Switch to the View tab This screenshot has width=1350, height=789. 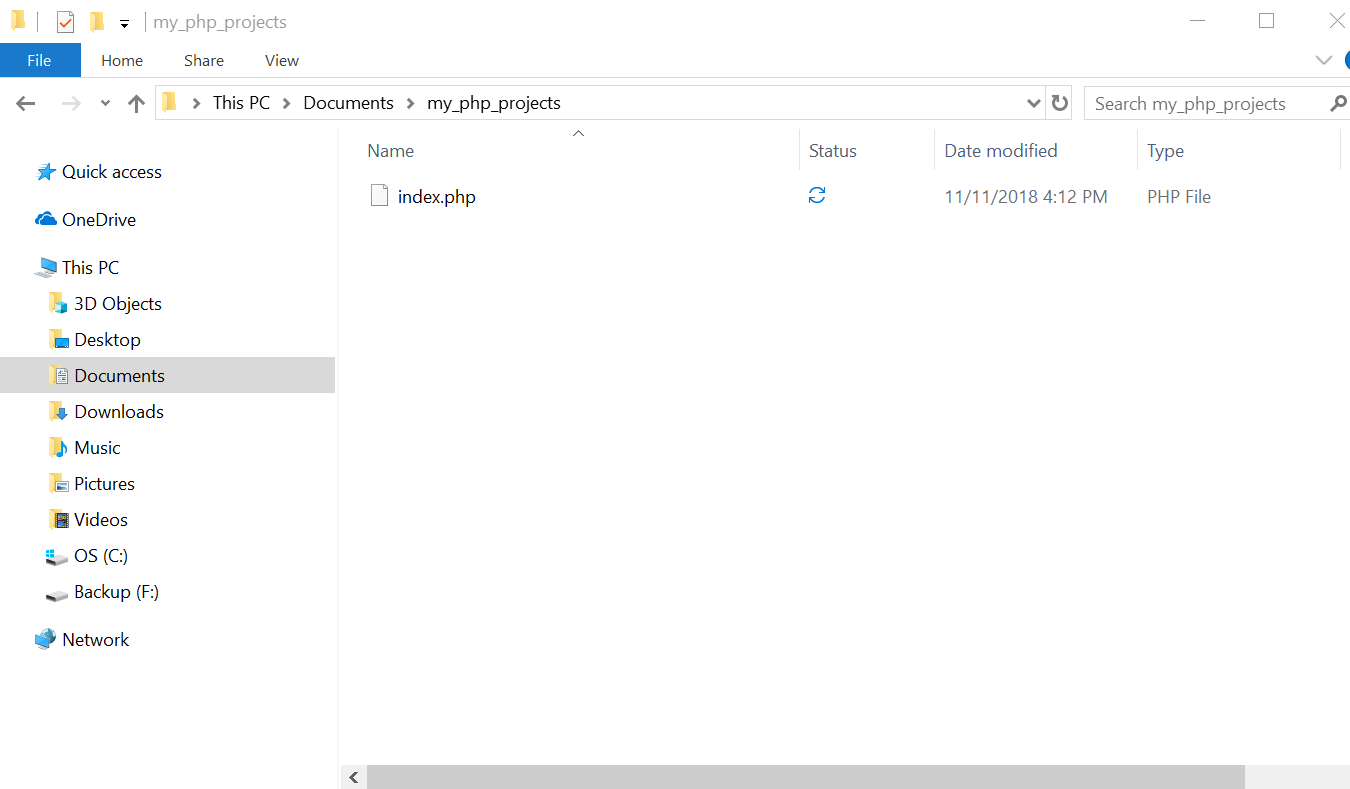(x=281, y=60)
